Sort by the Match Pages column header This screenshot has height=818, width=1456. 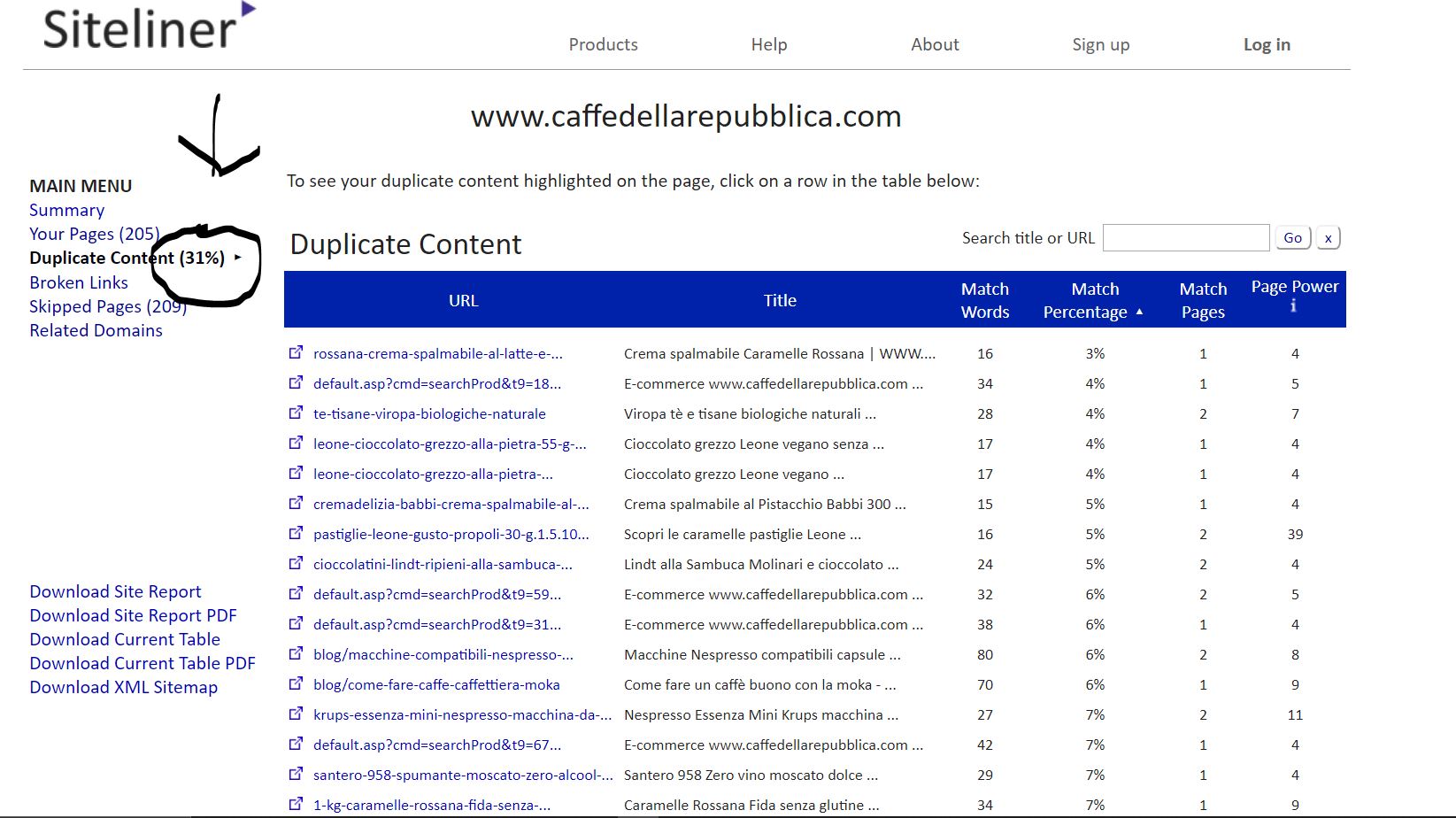pos(1203,300)
